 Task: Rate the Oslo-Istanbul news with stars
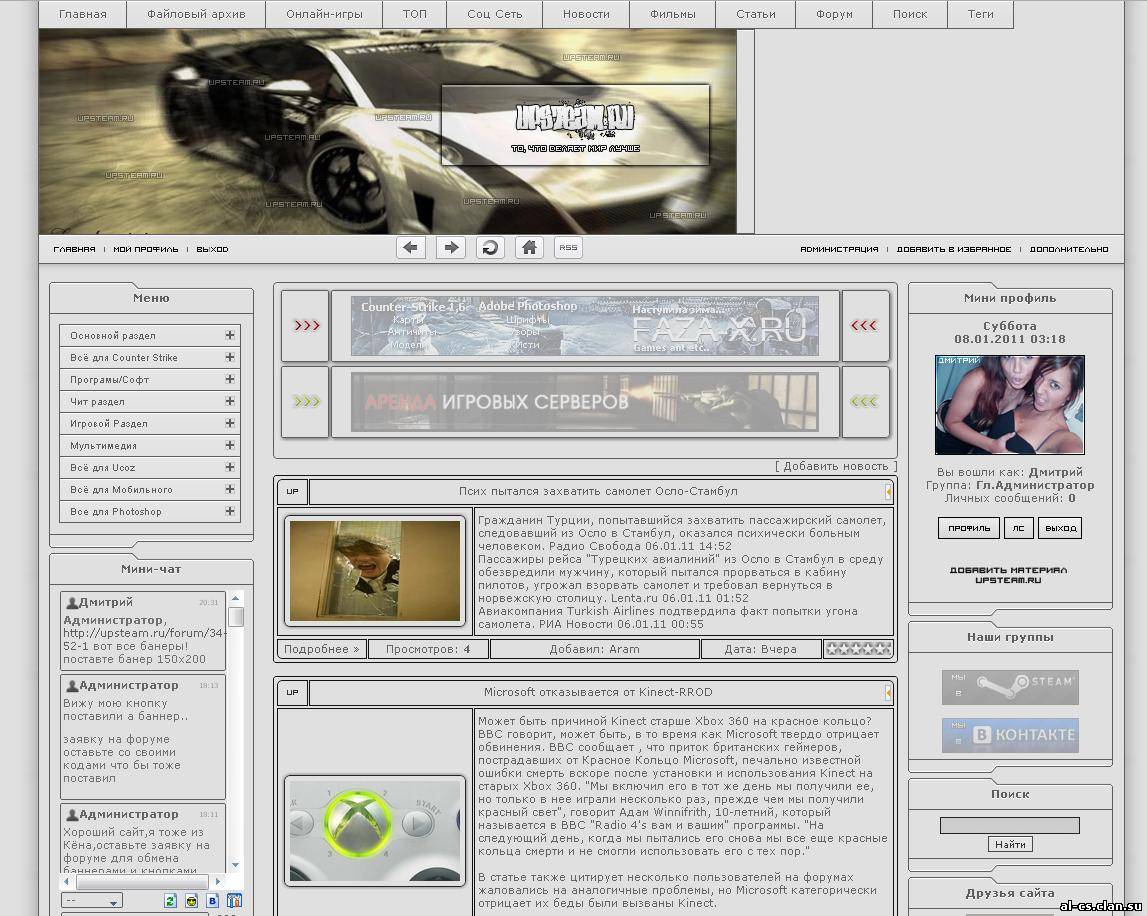[x=858, y=649]
